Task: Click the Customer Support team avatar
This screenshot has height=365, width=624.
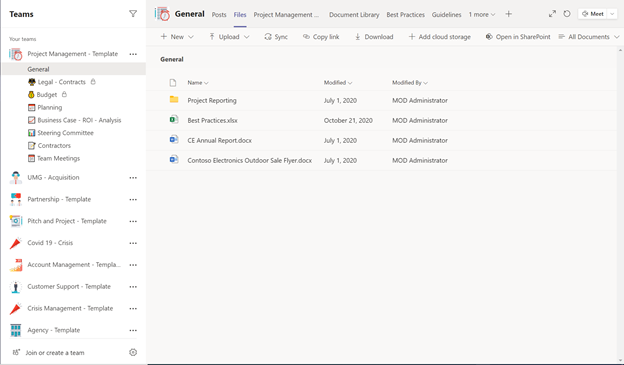Action: (16, 287)
